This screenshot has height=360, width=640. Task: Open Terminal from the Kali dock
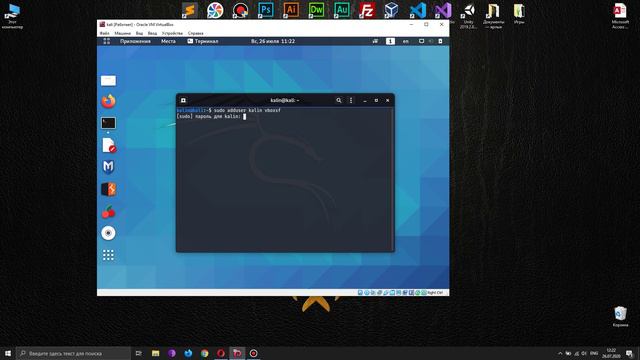(108, 123)
